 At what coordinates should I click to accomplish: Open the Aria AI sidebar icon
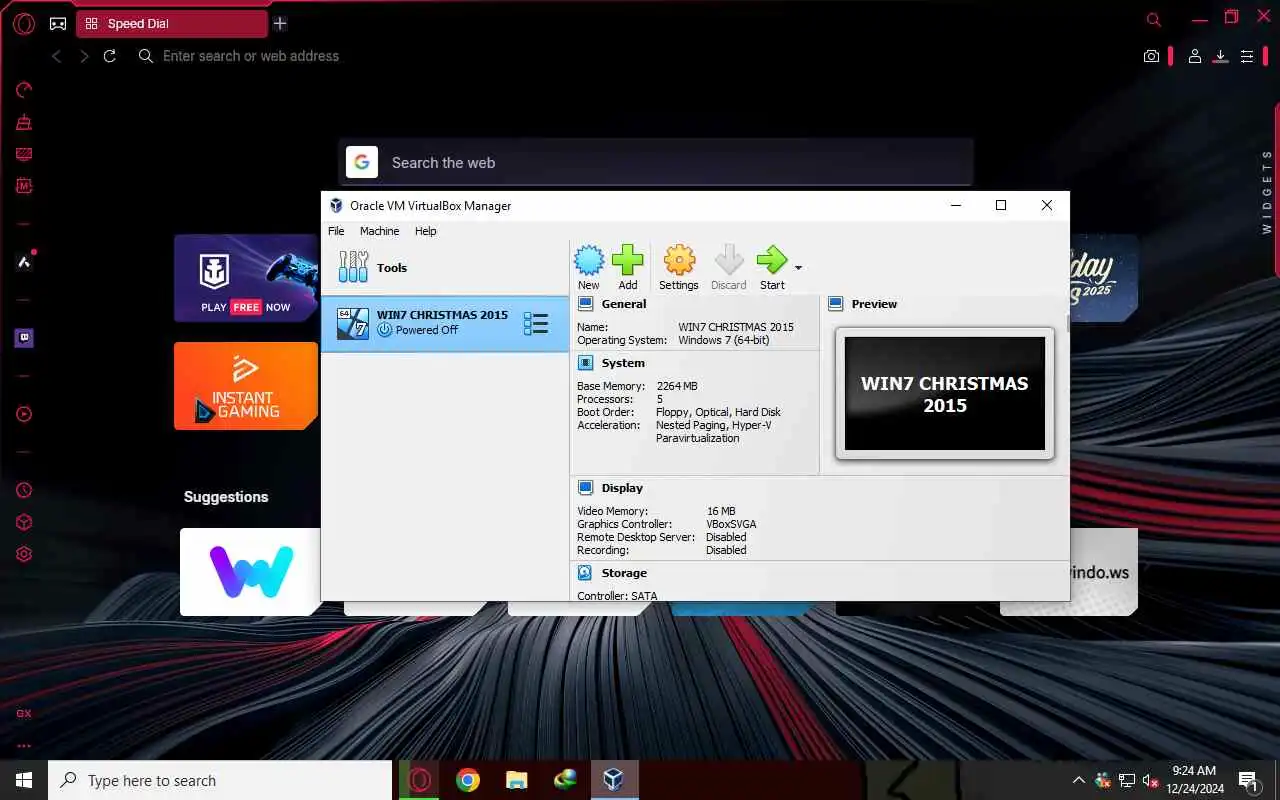(x=24, y=262)
